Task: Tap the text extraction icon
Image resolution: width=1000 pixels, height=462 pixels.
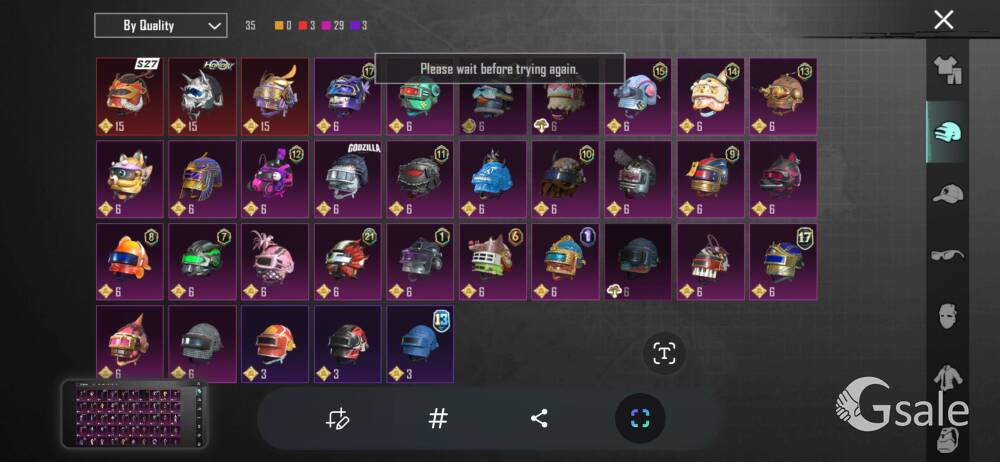Action: point(665,353)
